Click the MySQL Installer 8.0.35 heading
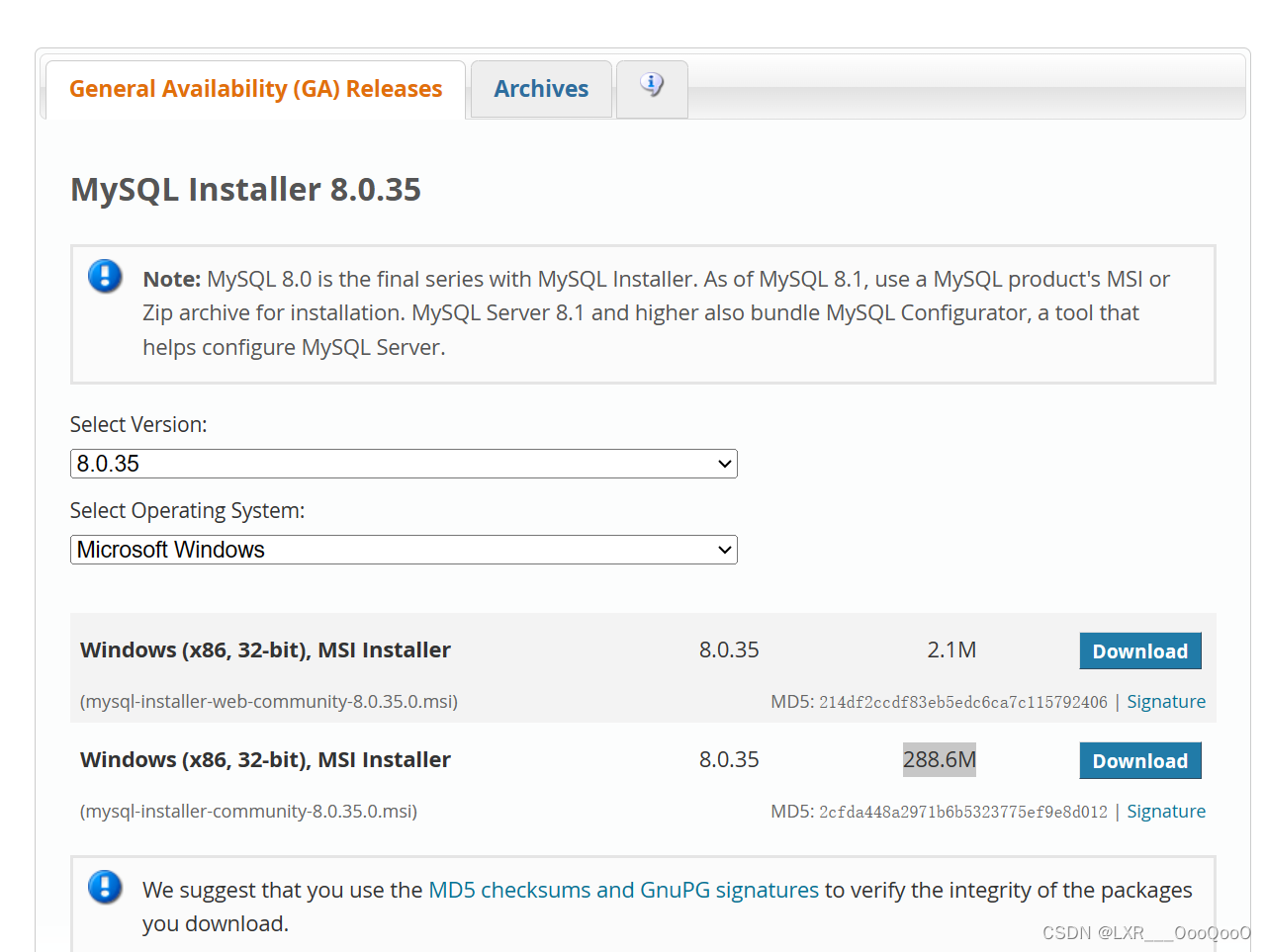 245,189
